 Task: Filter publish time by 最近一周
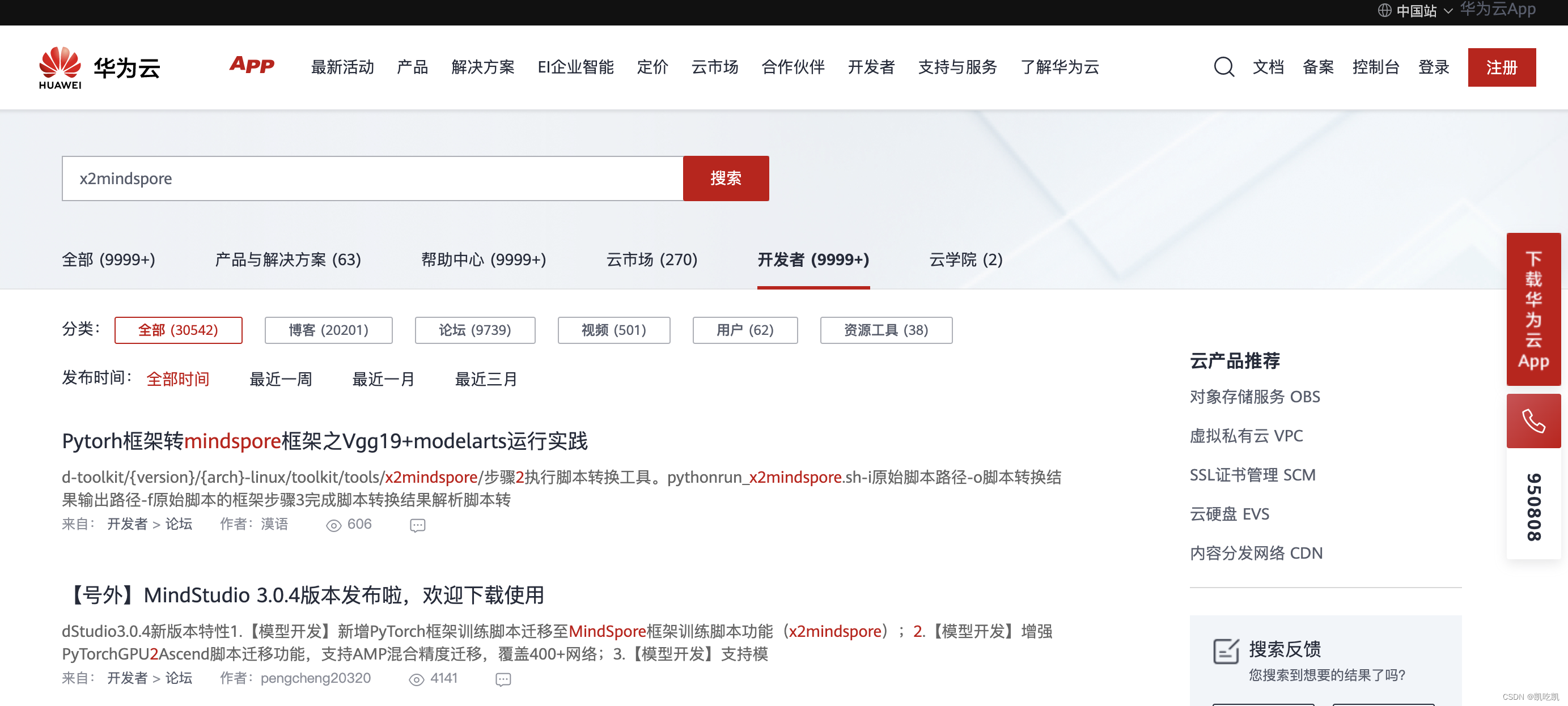coord(281,379)
